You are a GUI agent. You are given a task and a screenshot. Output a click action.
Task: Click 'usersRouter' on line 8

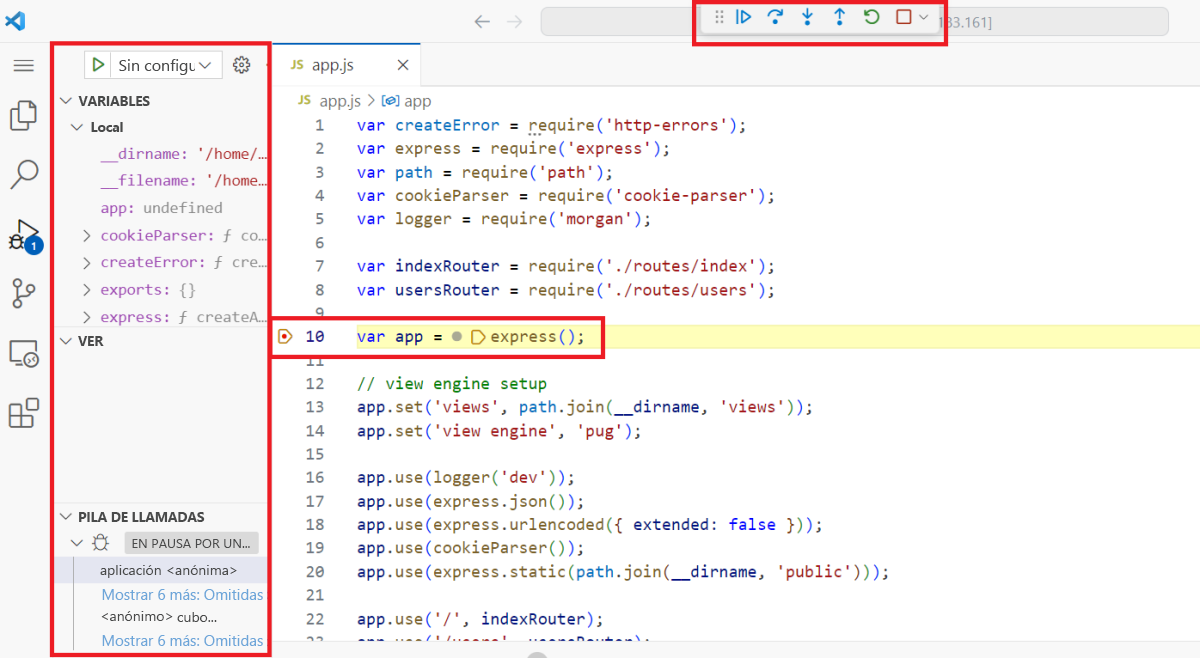[x=448, y=290]
